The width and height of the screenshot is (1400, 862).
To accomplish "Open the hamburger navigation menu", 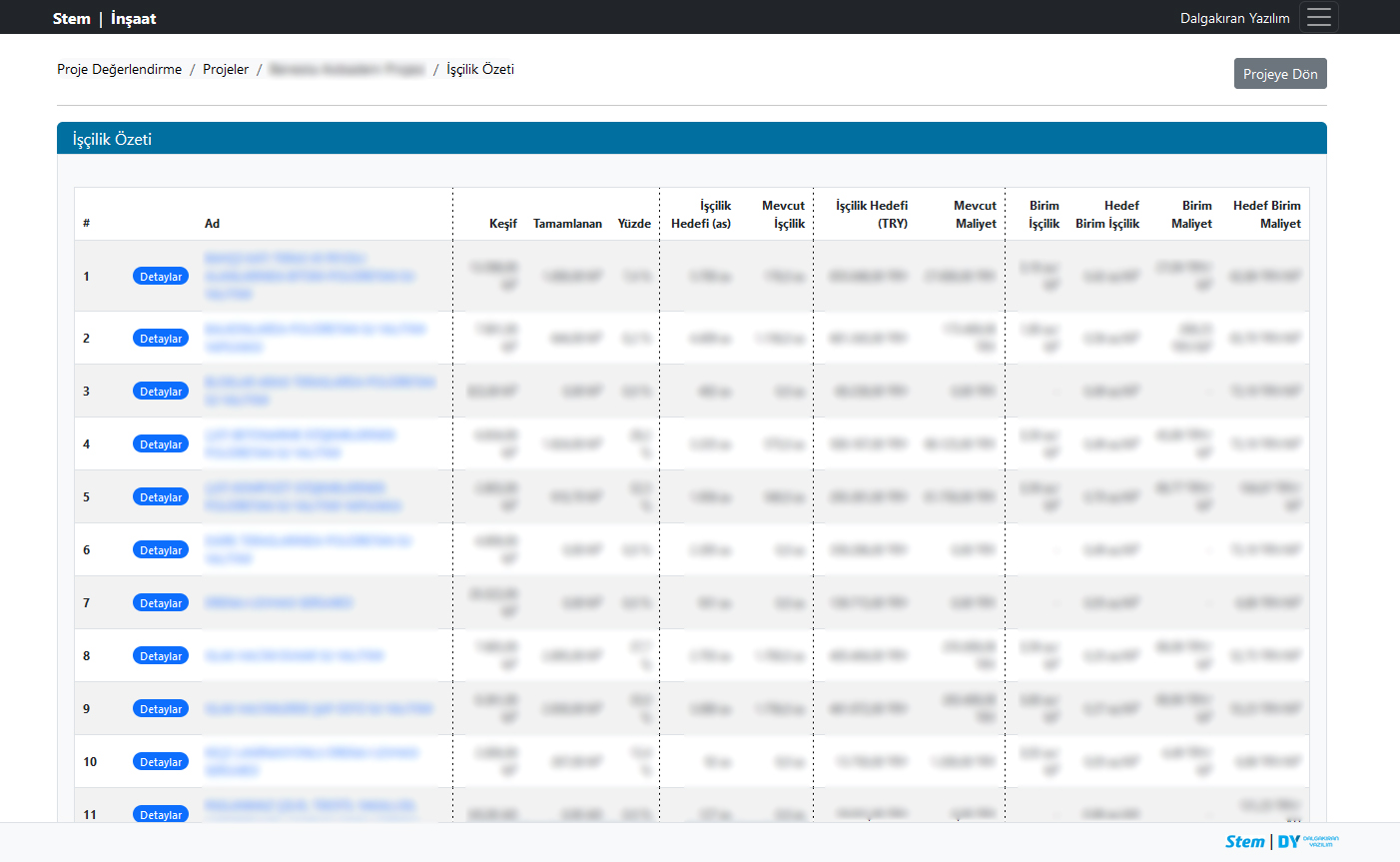I will click(x=1319, y=18).
